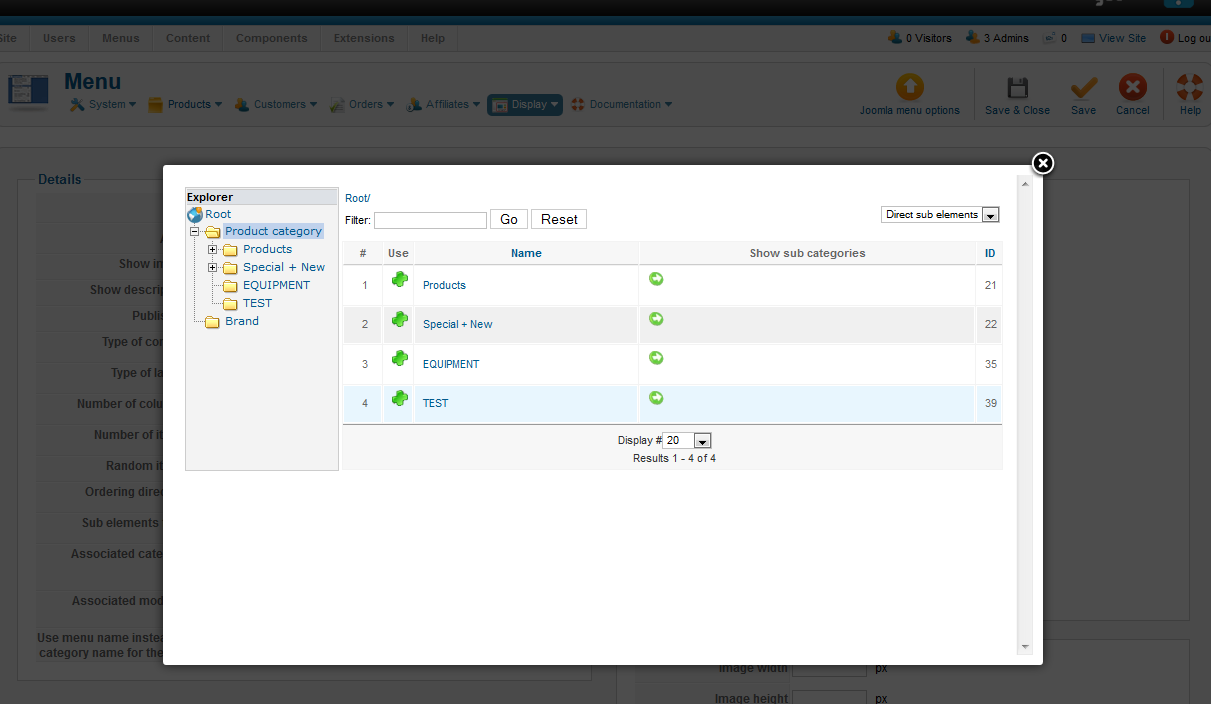Click the EQUIPMENT folder icon in tree
This screenshot has height=704, width=1211.
tap(230, 286)
